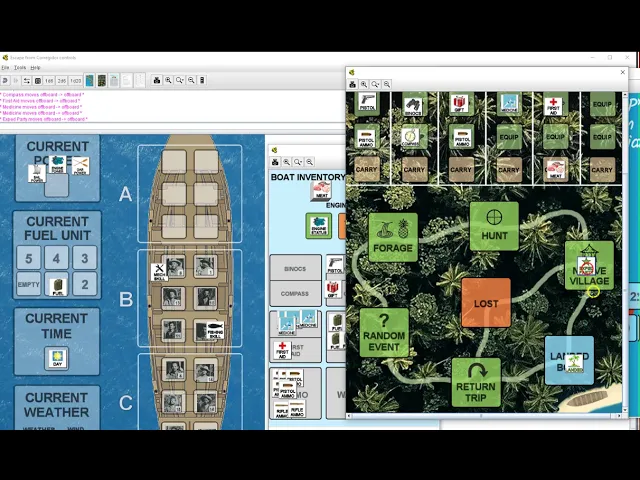Toggle the overview window icon on main toolbar

coord(202,80)
